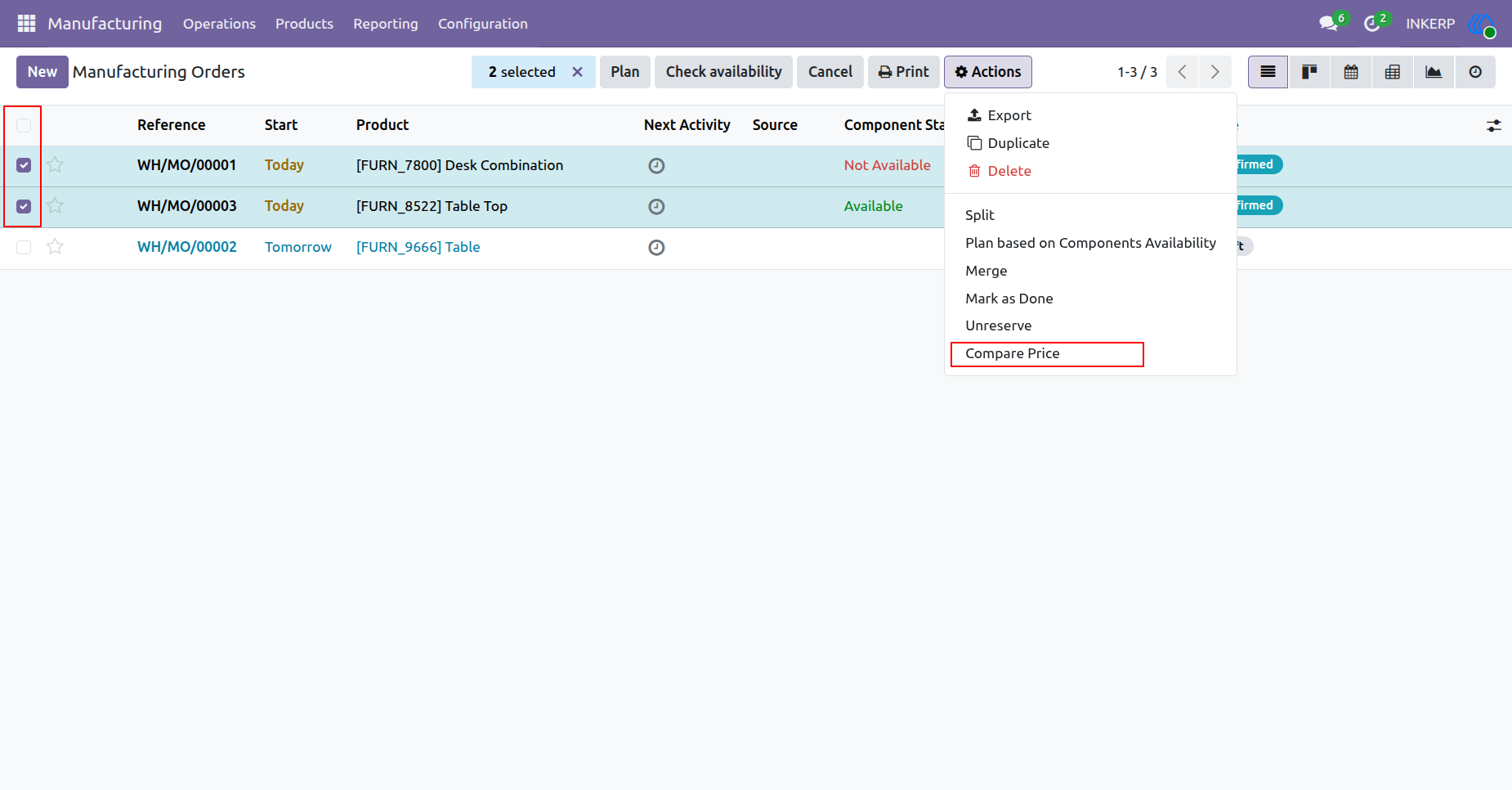
Task: Open the Reporting menu
Action: pos(386,24)
